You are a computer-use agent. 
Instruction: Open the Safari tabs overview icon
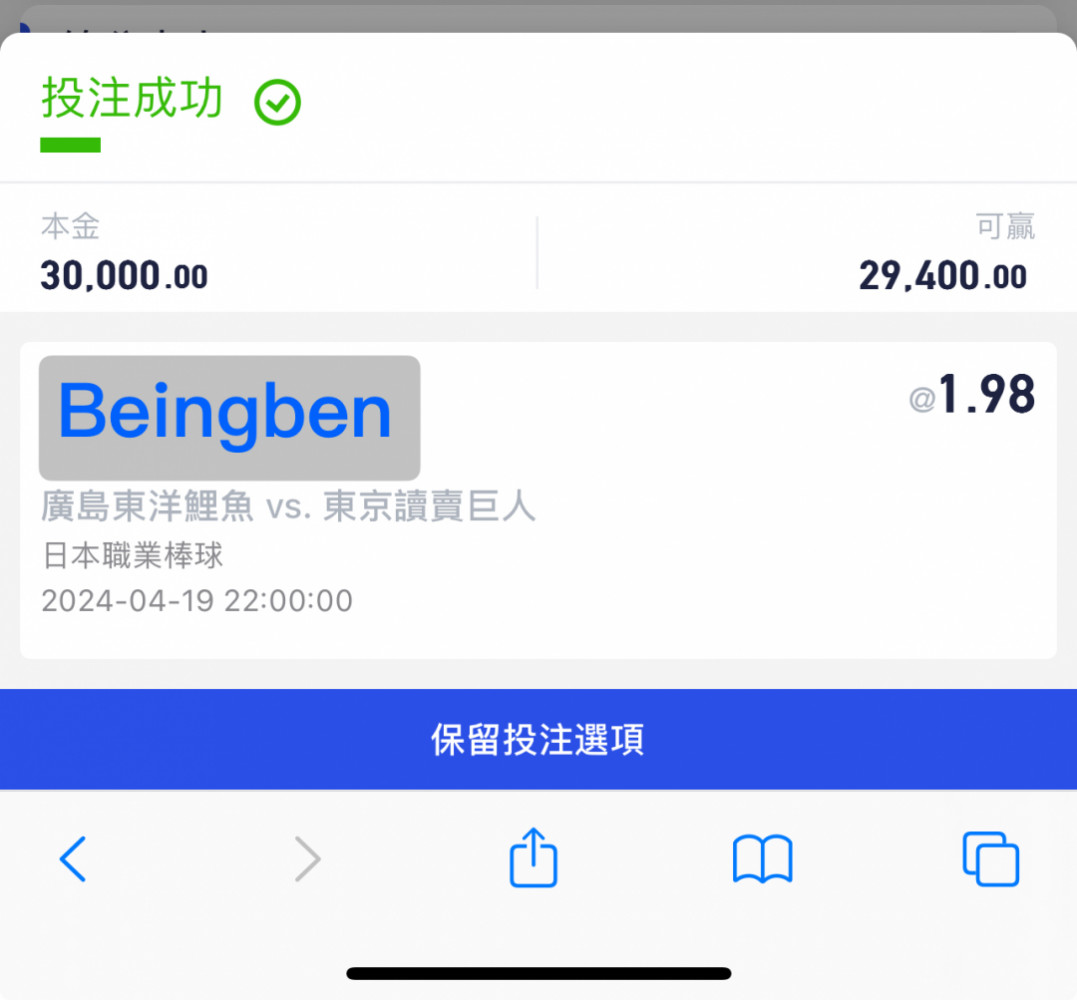point(990,859)
